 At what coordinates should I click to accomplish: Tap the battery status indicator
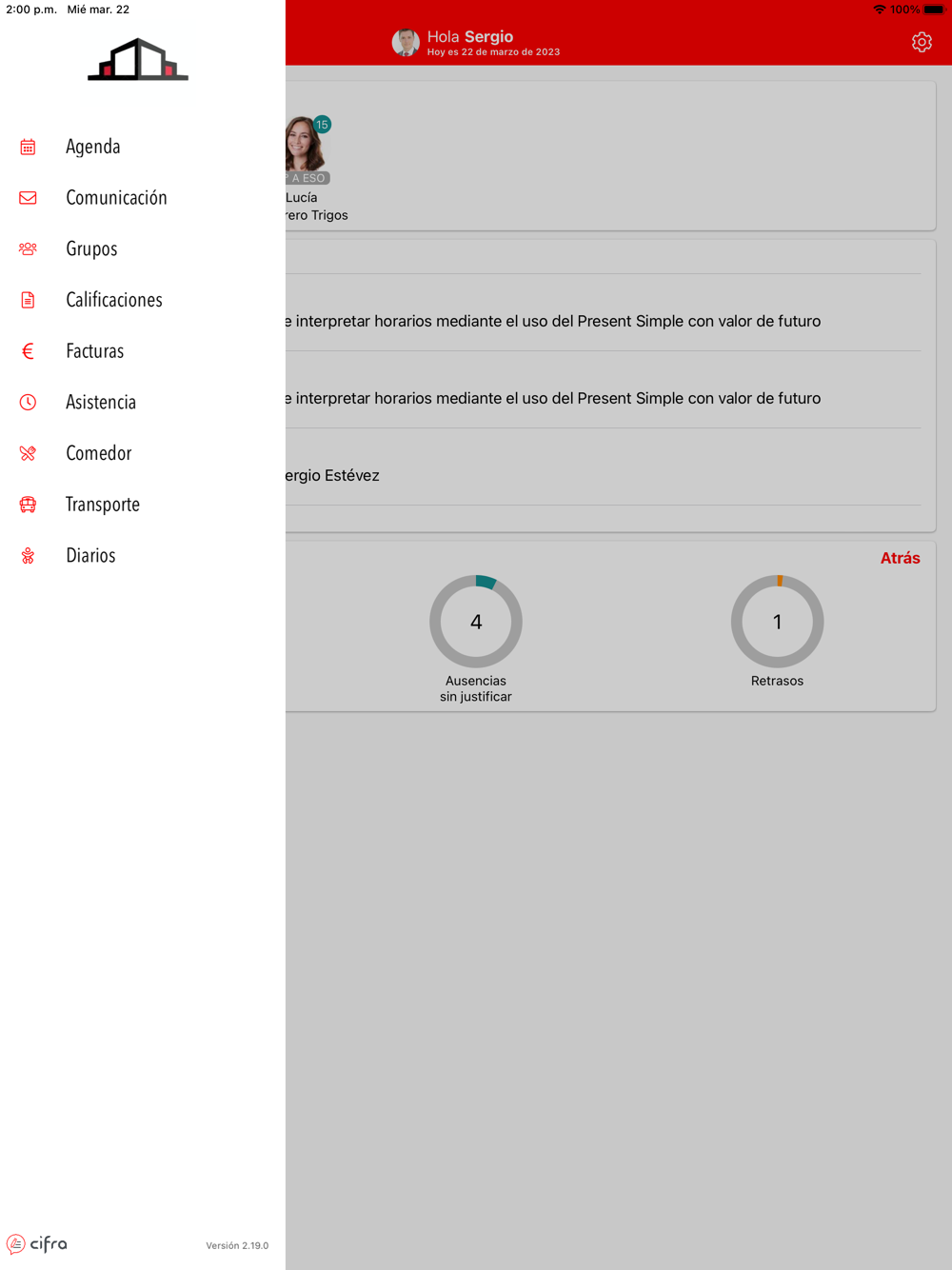click(x=934, y=10)
